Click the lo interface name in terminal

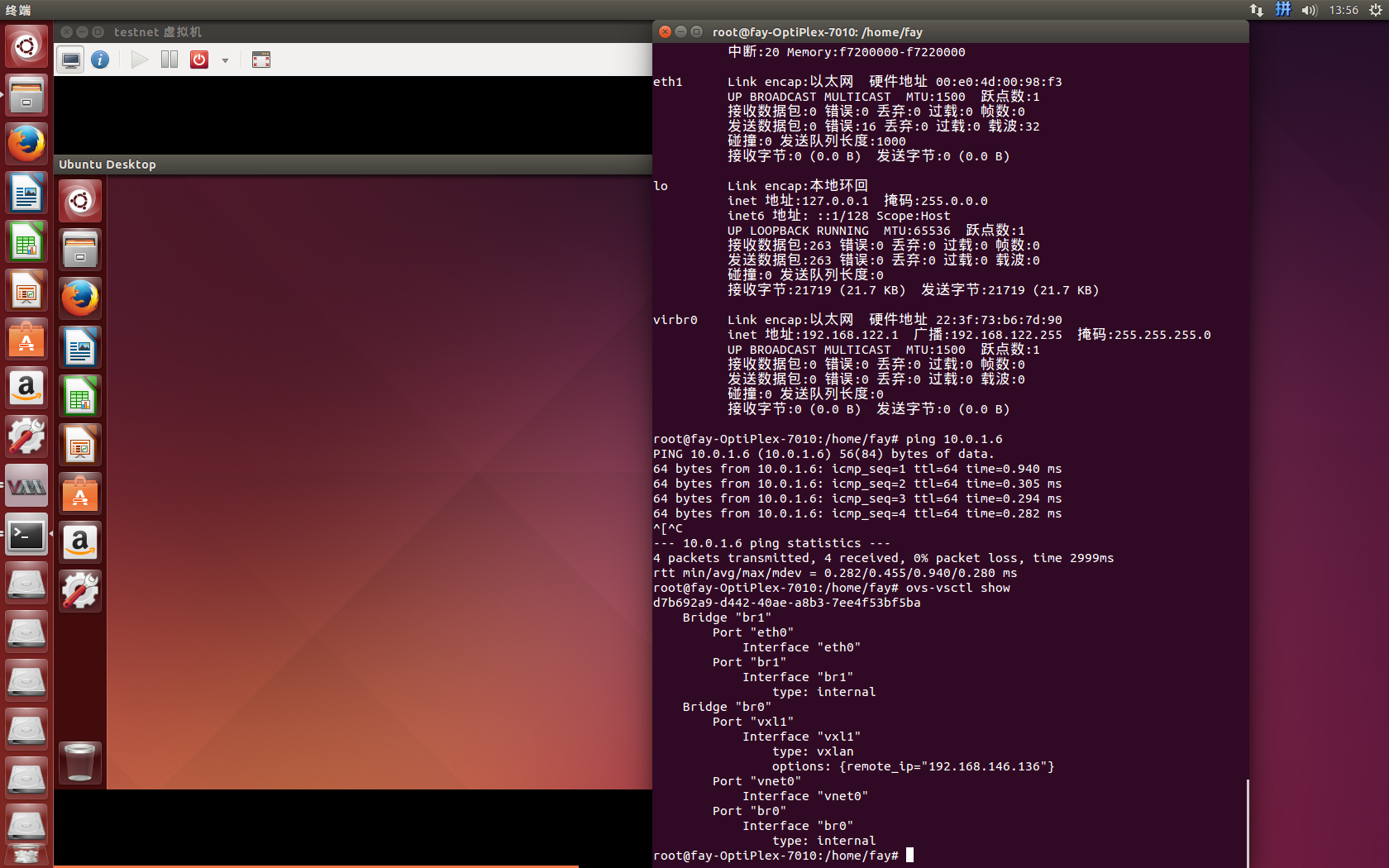[661, 186]
